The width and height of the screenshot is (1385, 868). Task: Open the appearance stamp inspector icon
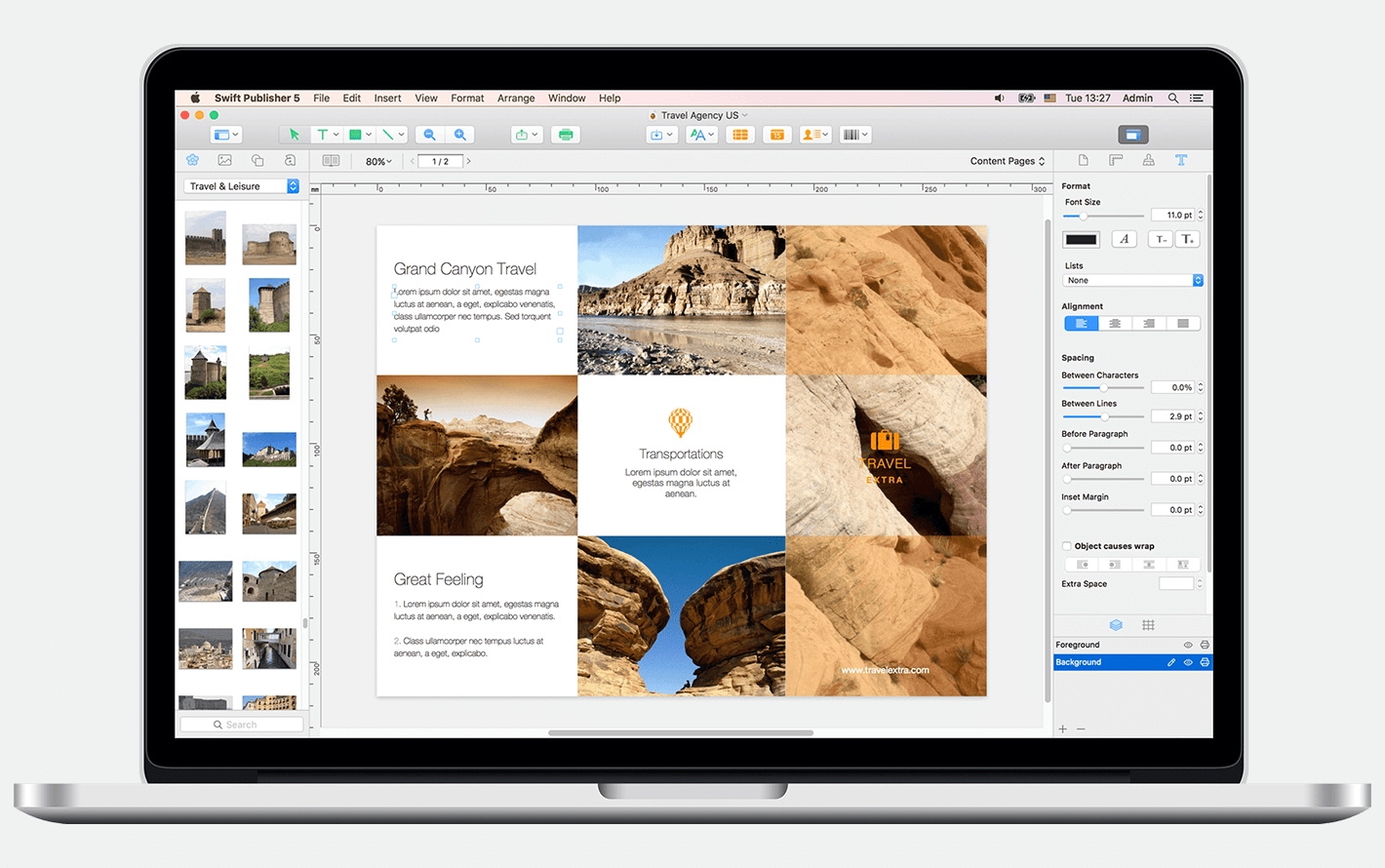pos(1148,160)
